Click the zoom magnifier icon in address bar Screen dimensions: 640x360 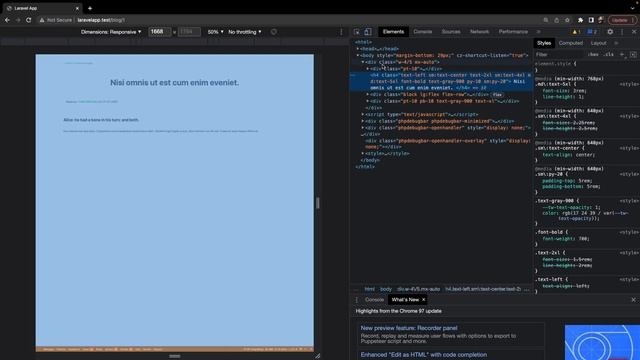pos(546,20)
